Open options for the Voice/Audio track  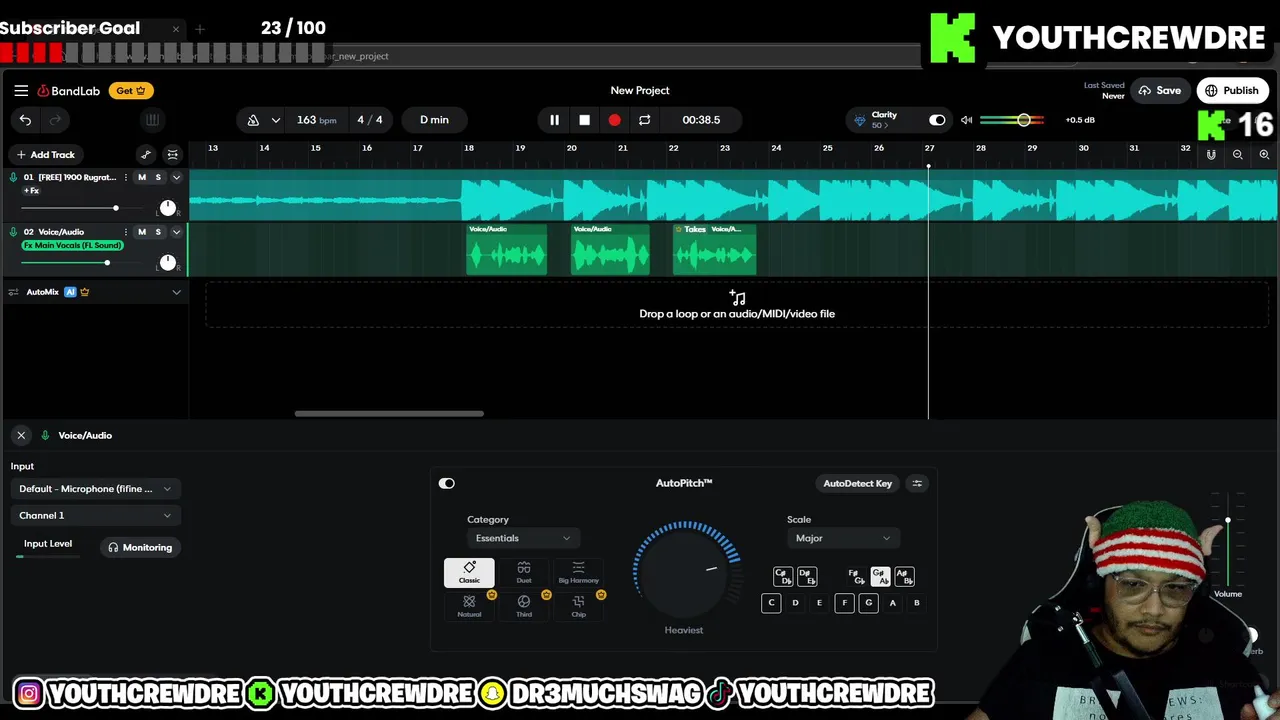125,232
